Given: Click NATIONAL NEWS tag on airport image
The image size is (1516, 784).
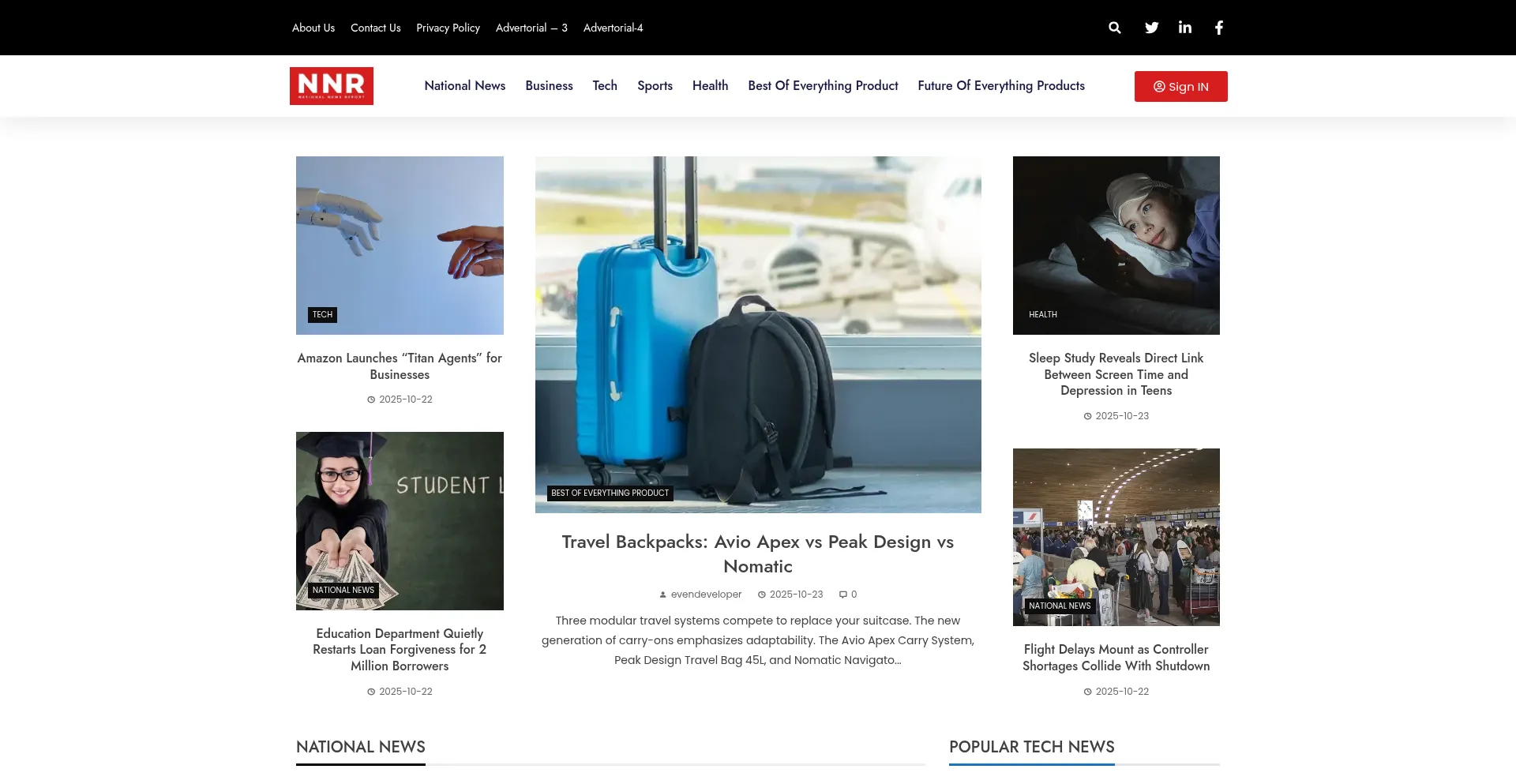Looking at the screenshot, I should [x=1060, y=606].
